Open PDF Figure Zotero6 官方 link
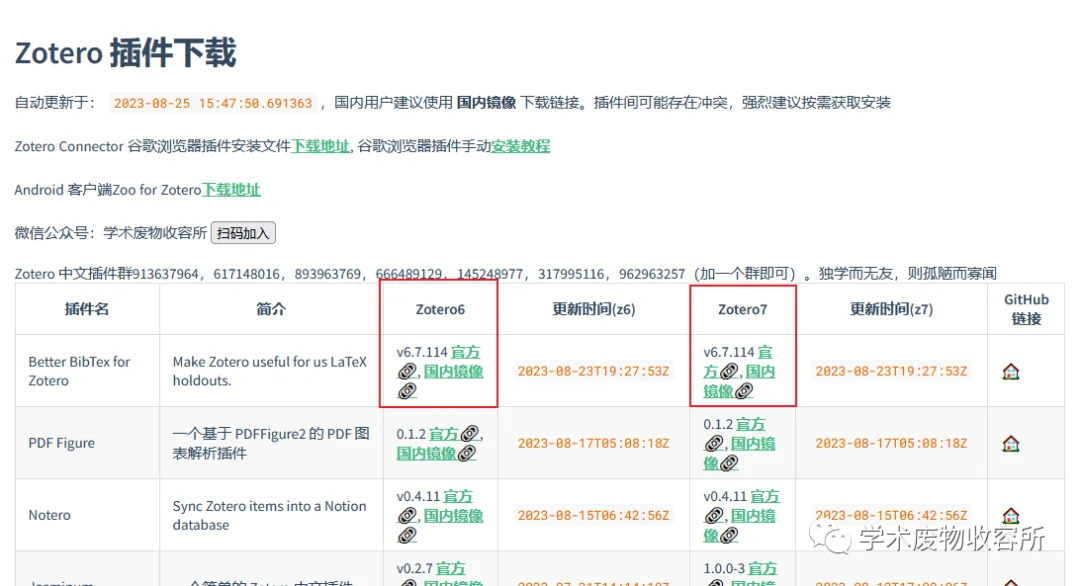This screenshot has height=586, width=1080. [444, 434]
